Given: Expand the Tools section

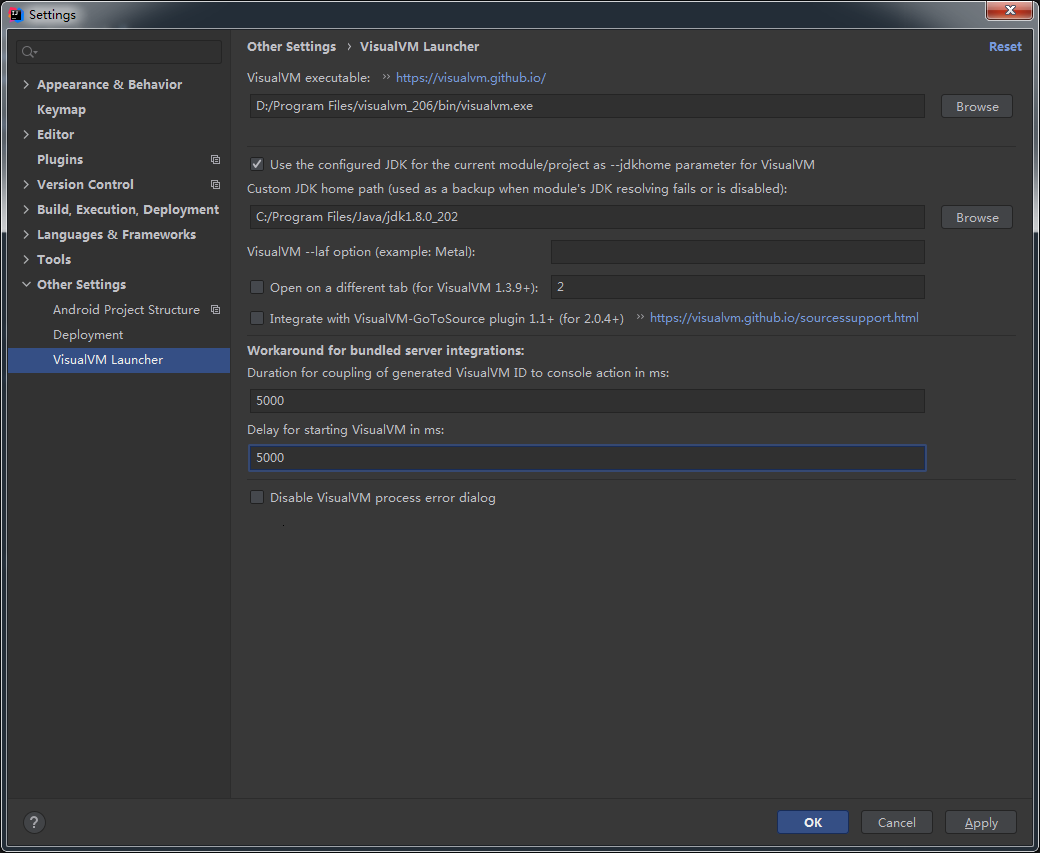Looking at the screenshot, I should [x=26, y=259].
